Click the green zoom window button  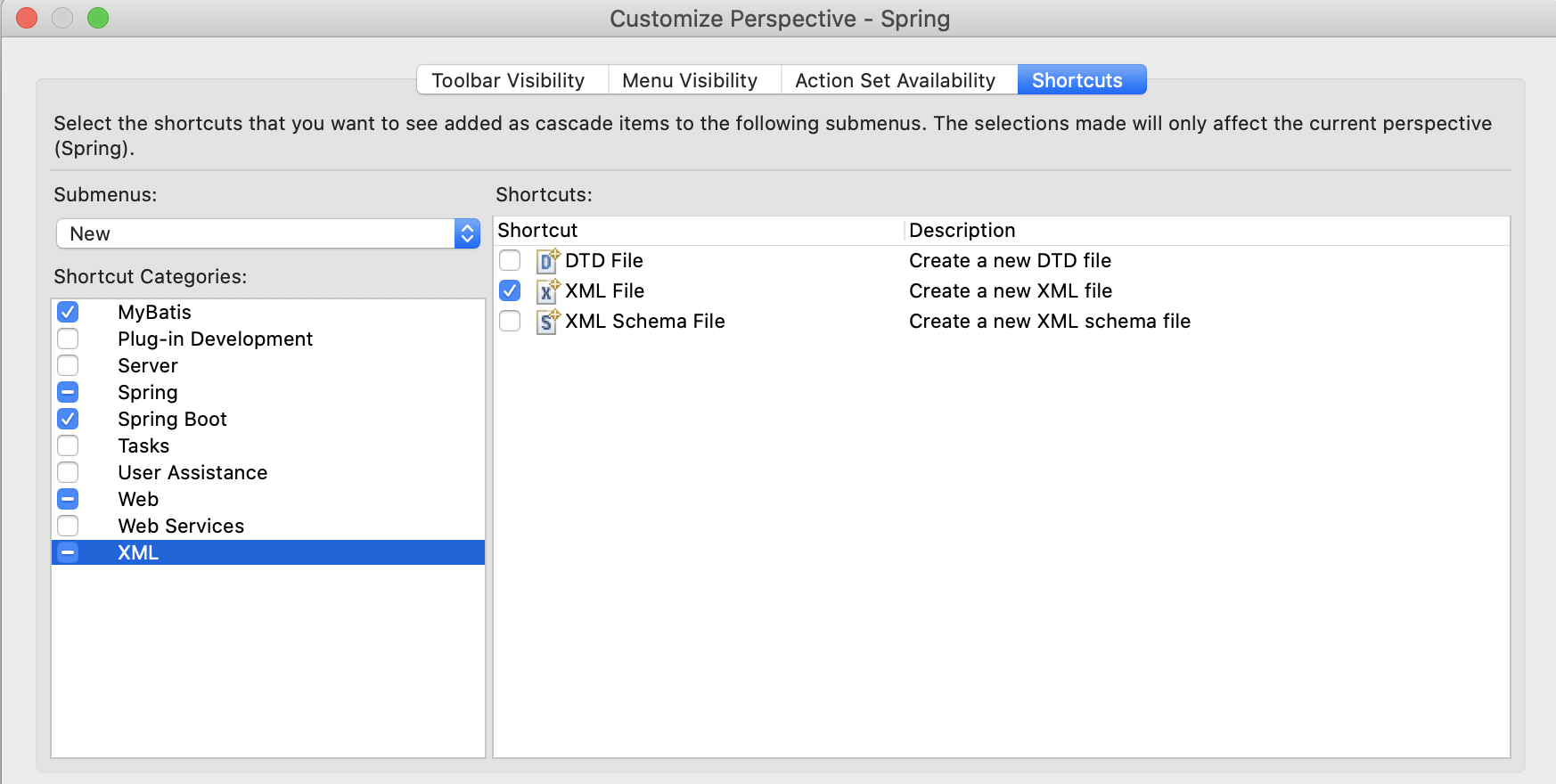pyautogui.click(x=98, y=18)
